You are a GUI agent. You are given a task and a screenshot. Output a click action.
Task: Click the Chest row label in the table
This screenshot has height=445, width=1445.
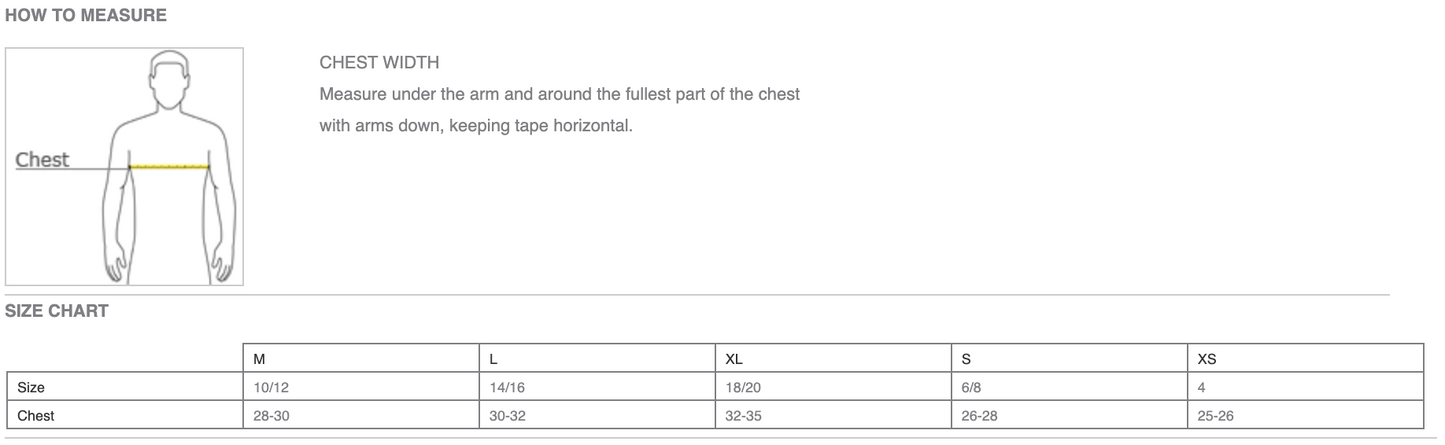click(36, 415)
